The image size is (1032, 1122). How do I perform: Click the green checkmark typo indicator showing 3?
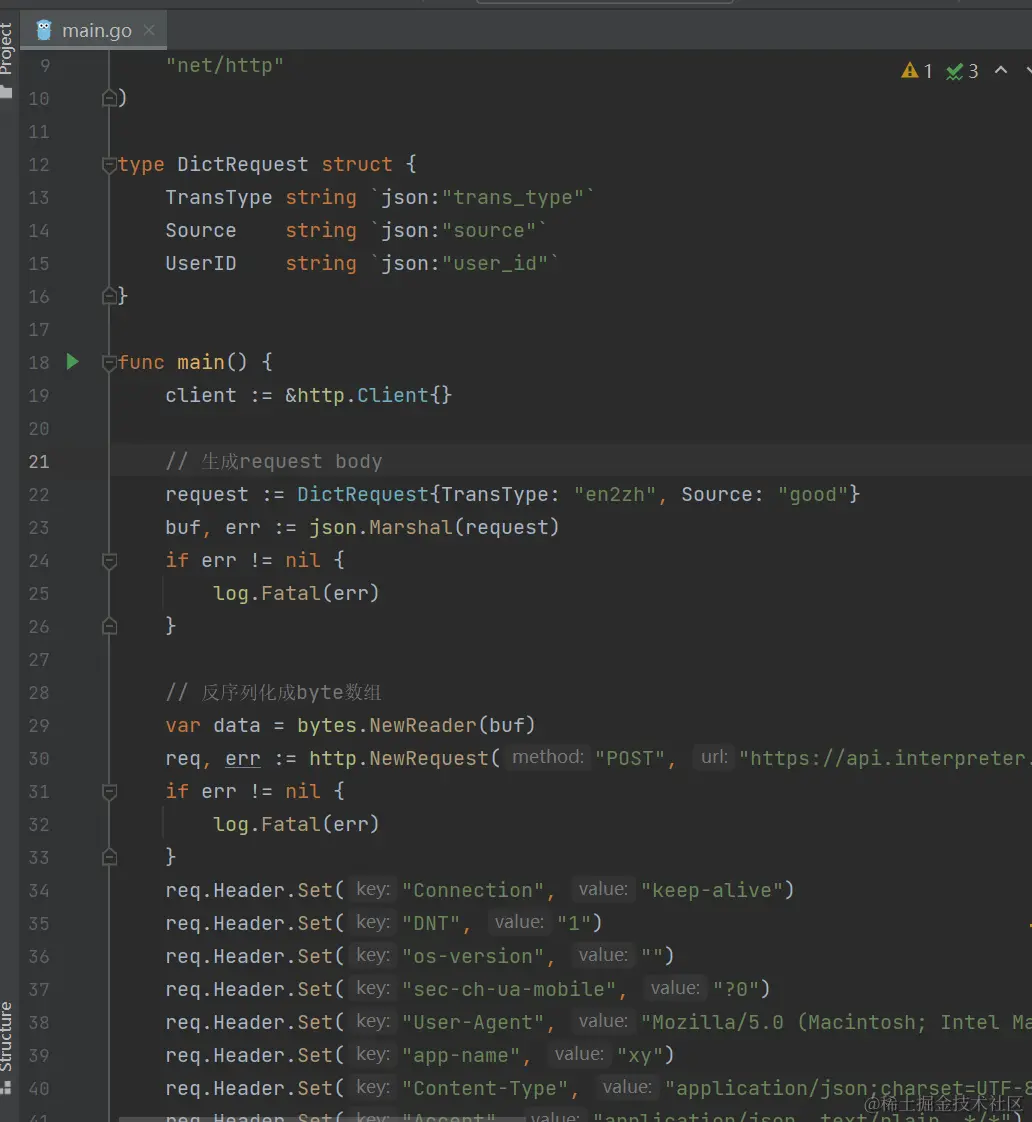coord(962,71)
